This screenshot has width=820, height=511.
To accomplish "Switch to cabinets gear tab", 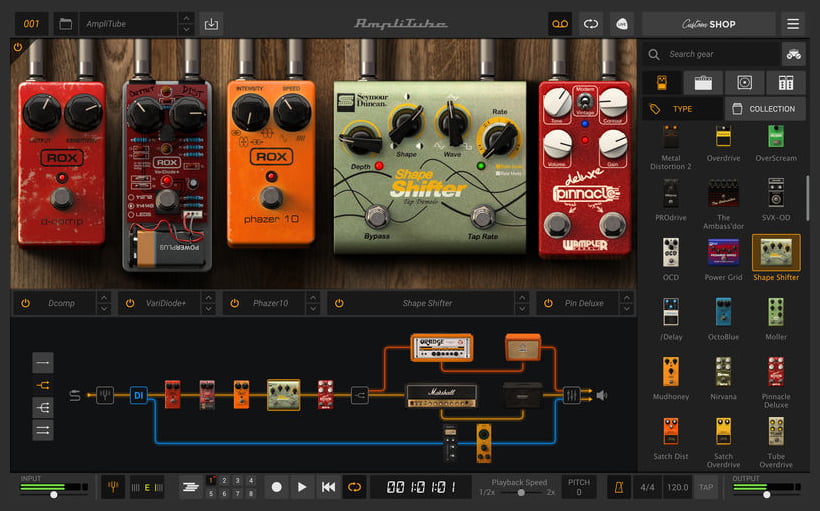I will pyautogui.click(x=745, y=82).
